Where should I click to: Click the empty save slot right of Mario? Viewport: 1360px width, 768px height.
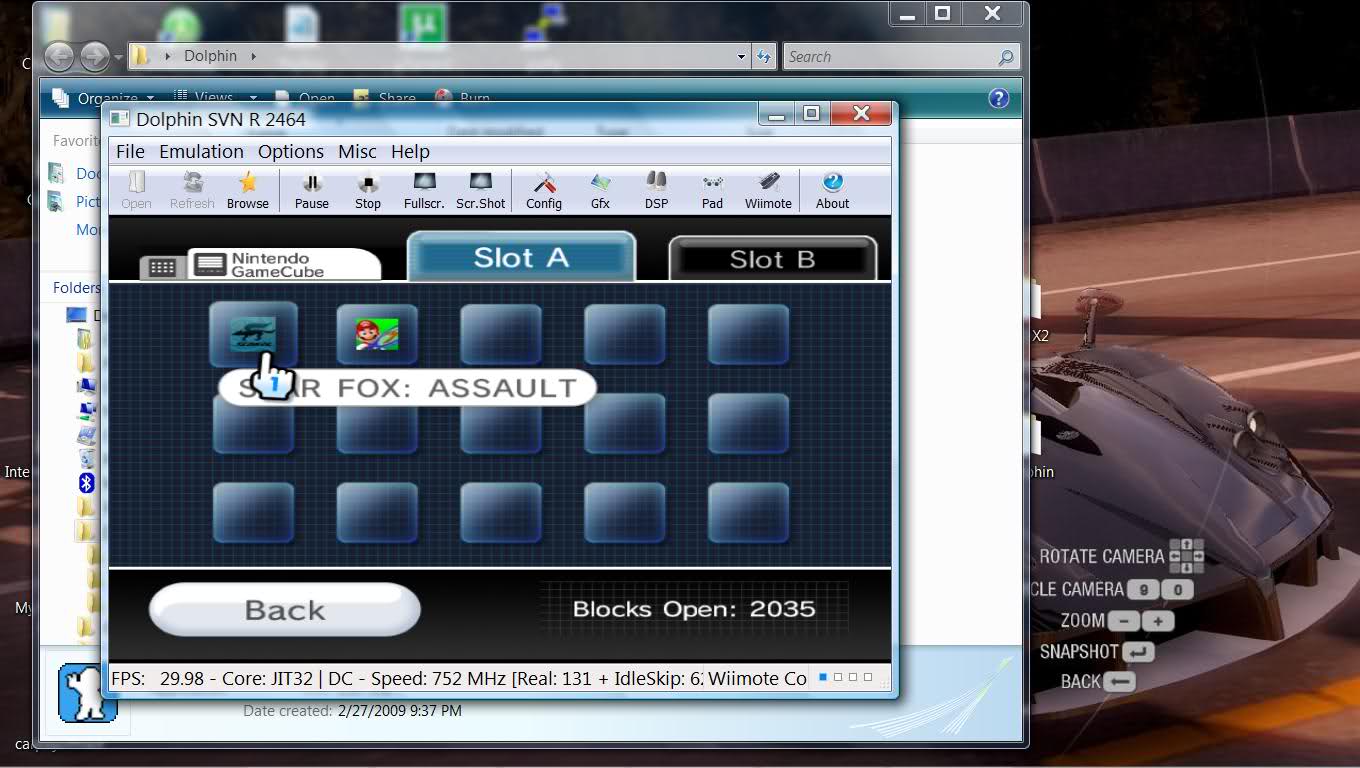coord(501,334)
